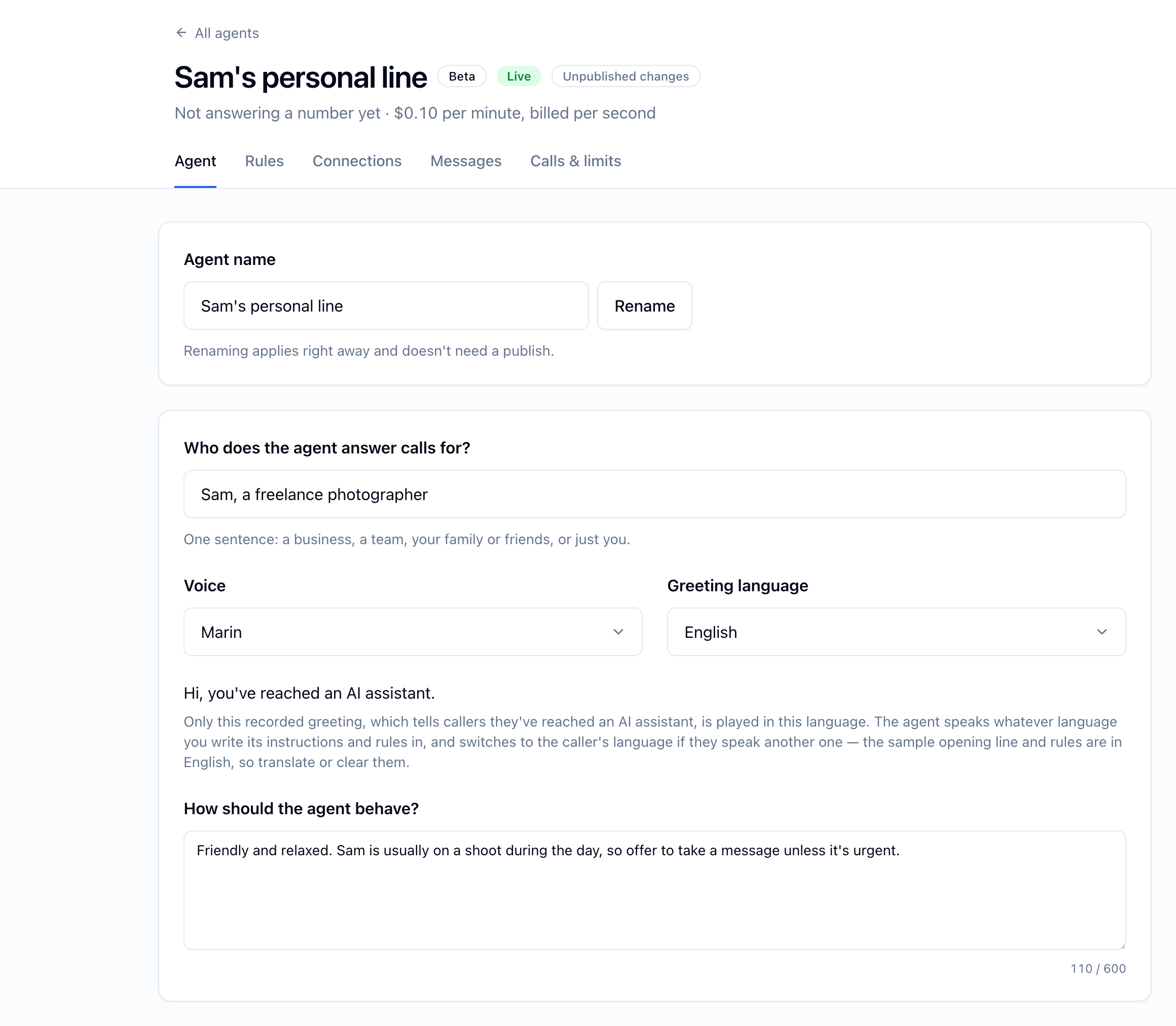
Task: Click the Beta badge
Action: point(462,76)
